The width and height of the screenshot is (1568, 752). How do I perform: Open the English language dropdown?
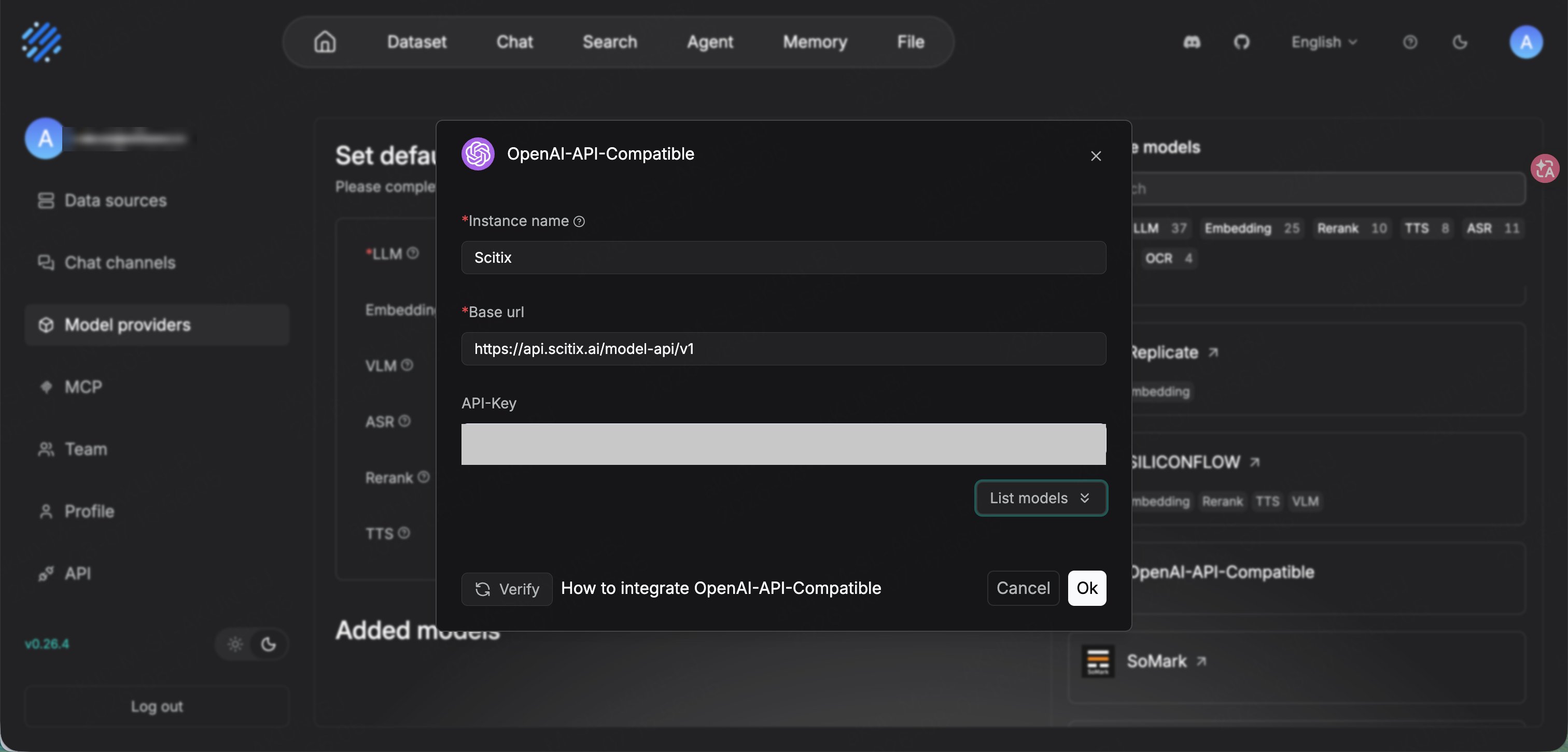[x=1324, y=42]
